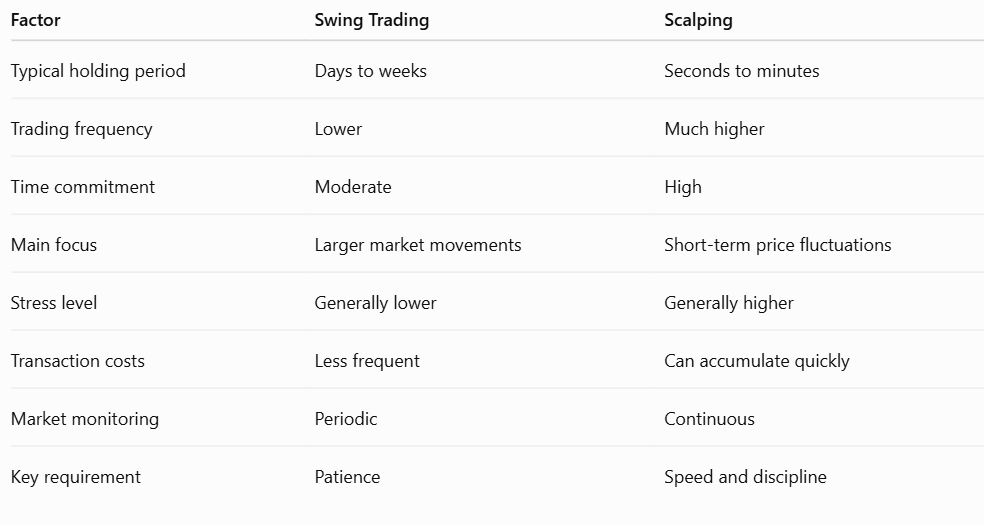This screenshot has height=526, width=984.
Task: Select the Seconds to minutes cell
Action: coord(742,71)
